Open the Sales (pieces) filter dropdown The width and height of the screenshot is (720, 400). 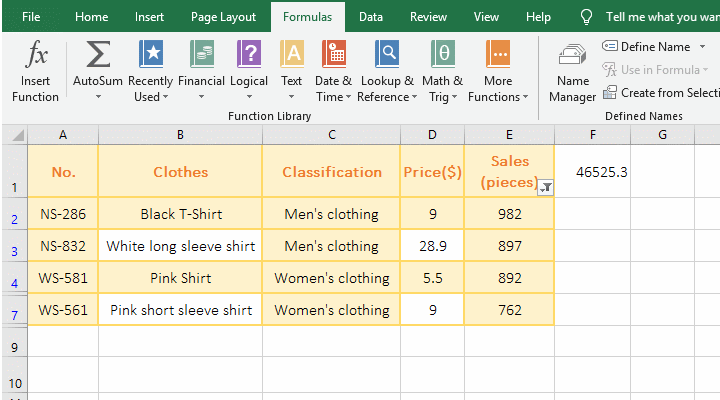[546, 187]
